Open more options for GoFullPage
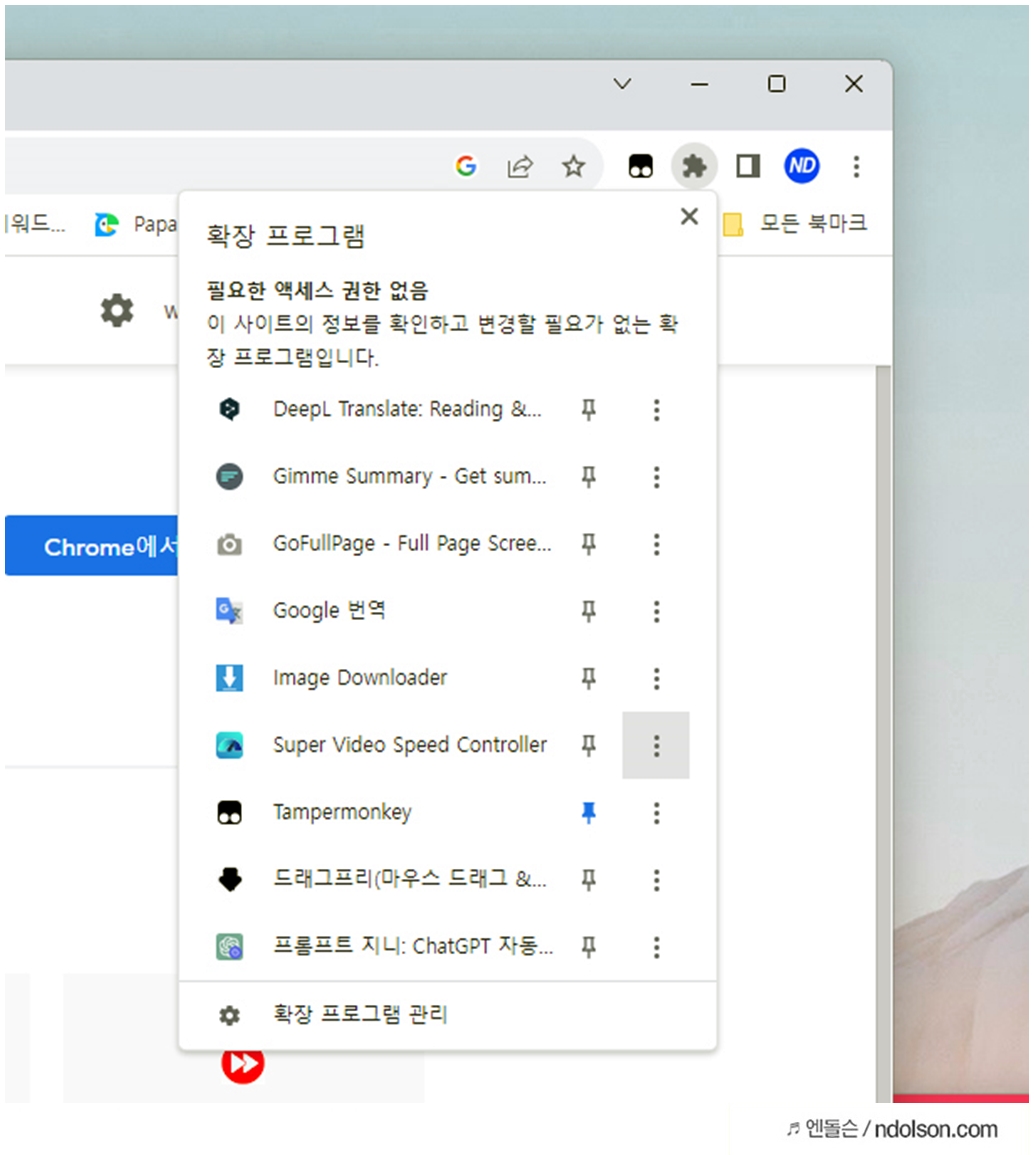1034x1155 pixels. coord(656,544)
